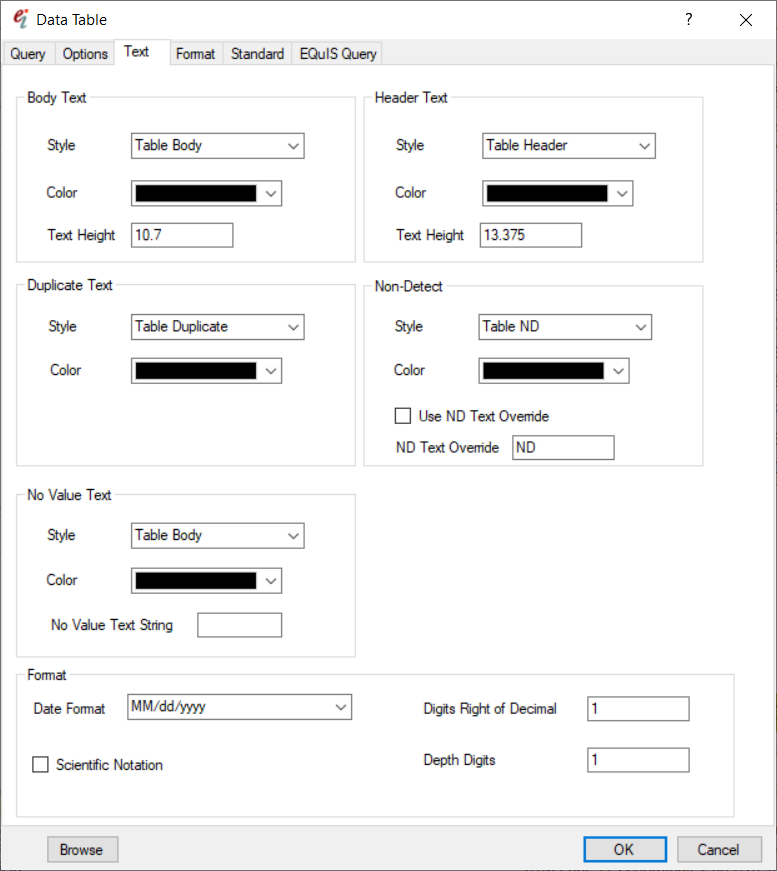Screen dimensions: 777x871
Task: Open the Date Format dropdown
Action: click(x=240, y=707)
